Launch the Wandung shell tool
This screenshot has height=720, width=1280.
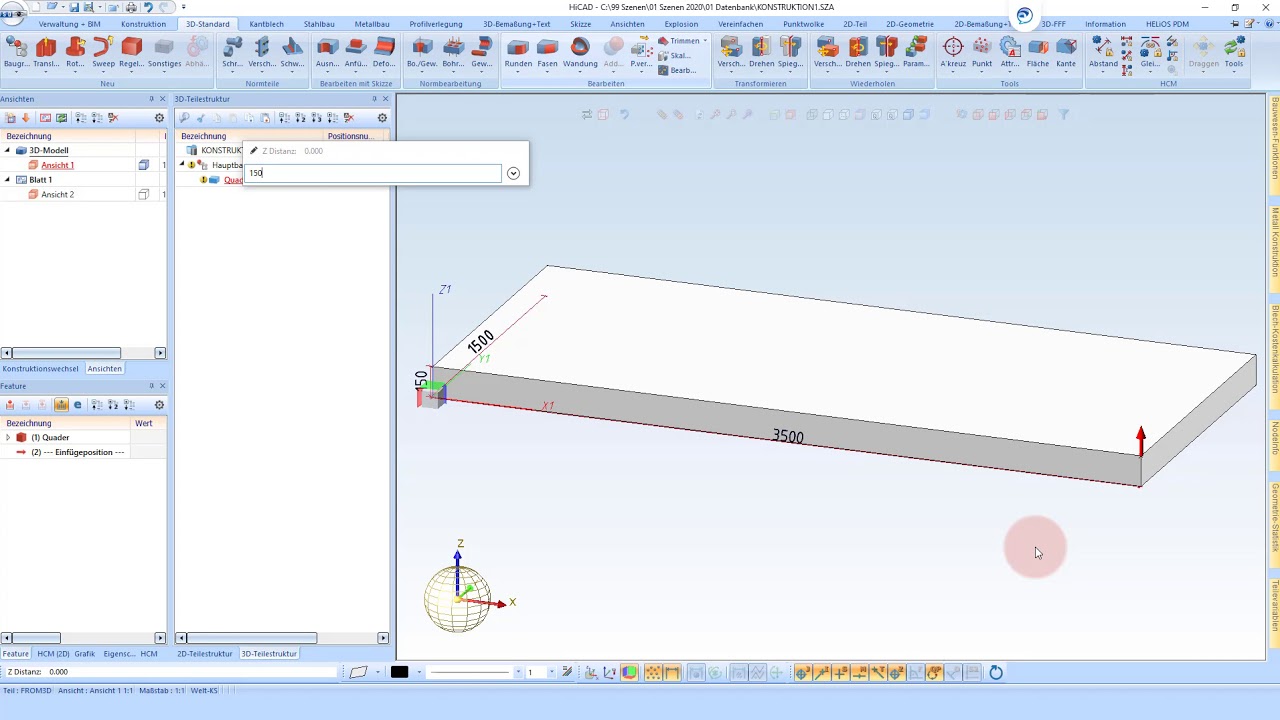click(580, 52)
